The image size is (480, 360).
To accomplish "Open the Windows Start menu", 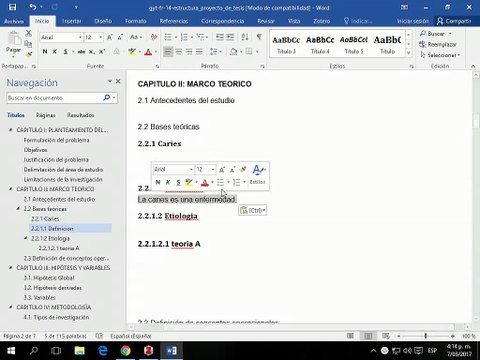I will click(11, 351).
